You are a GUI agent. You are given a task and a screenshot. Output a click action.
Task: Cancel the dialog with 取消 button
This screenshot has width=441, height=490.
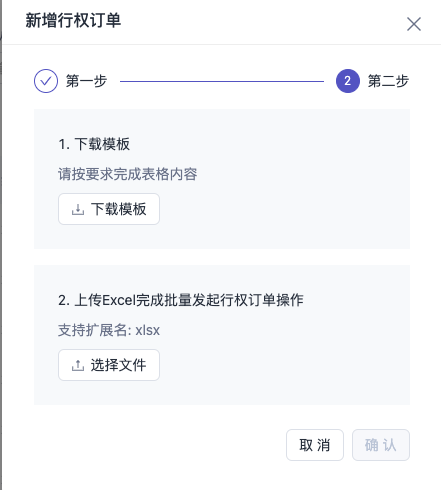pyautogui.click(x=315, y=445)
